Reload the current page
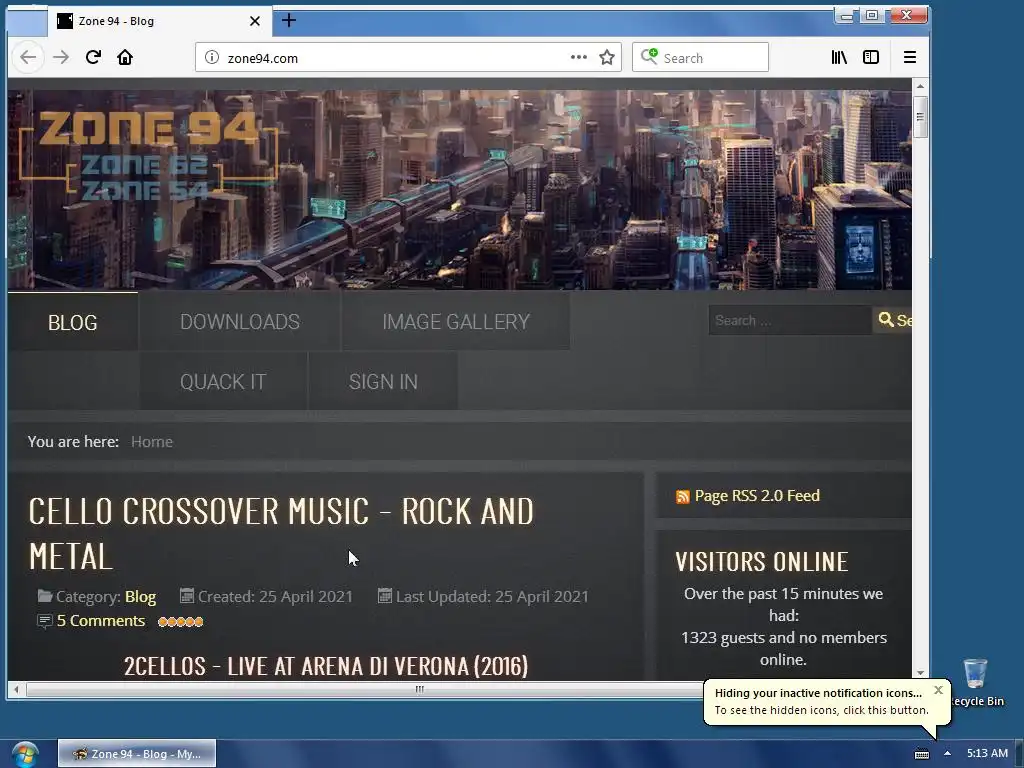 click(93, 57)
